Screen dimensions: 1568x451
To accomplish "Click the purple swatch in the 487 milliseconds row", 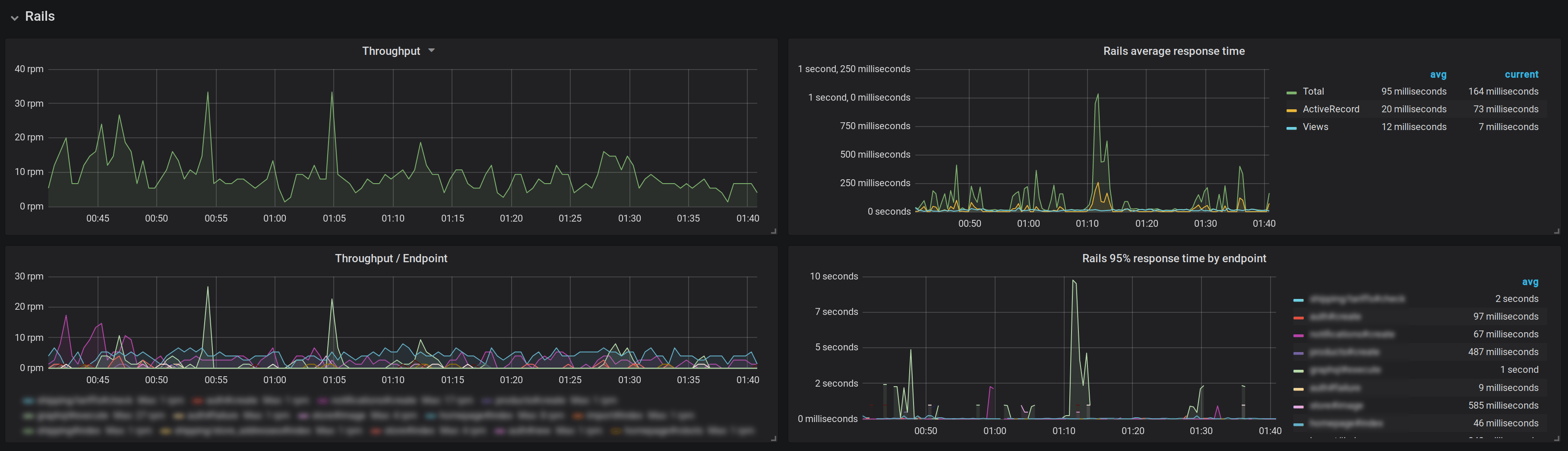I will click(x=1298, y=353).
